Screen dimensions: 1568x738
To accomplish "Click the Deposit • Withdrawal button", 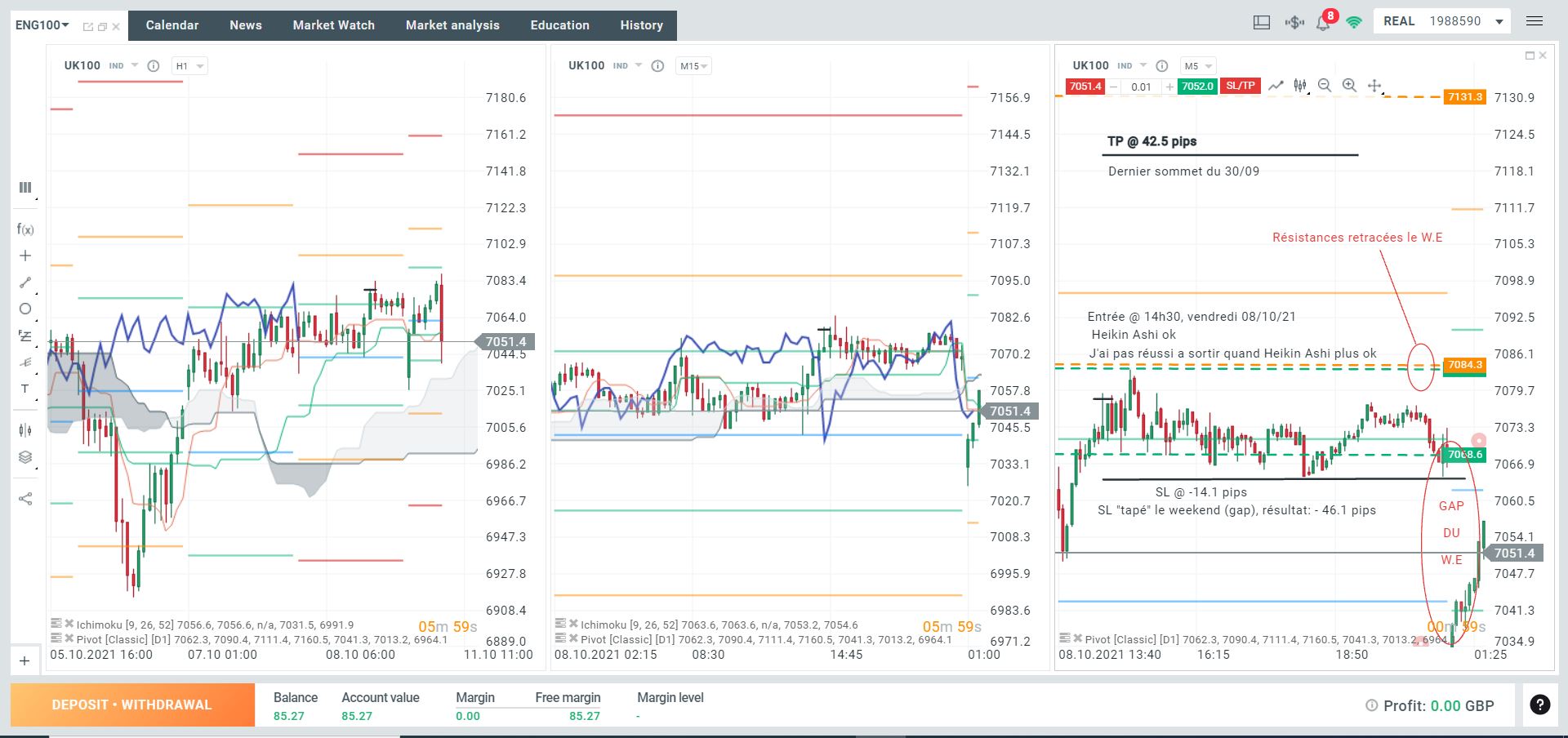I will click(132, 705).
